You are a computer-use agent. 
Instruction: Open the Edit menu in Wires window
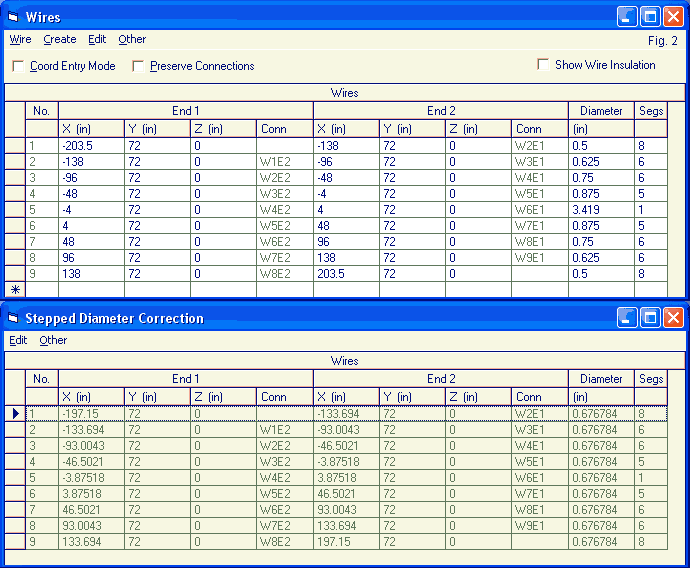(97, 40)
